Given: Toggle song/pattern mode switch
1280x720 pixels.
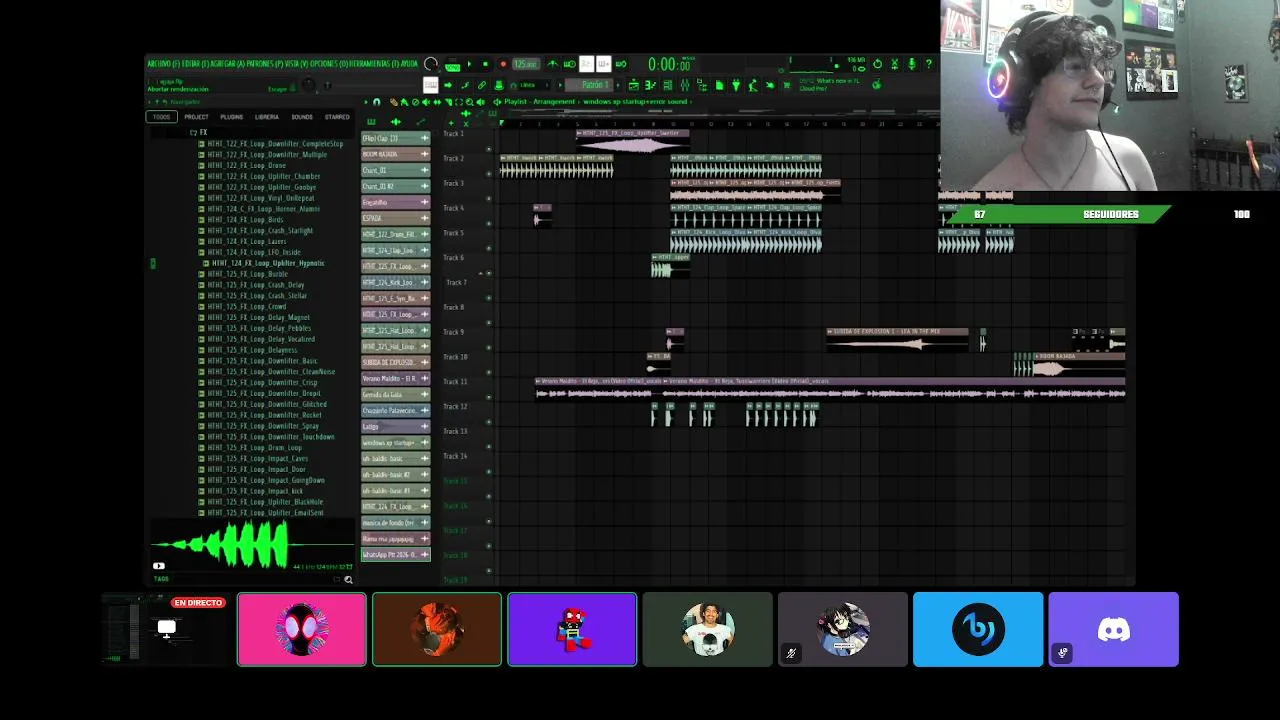Looking at the screenshot, I should coord(452,66).
